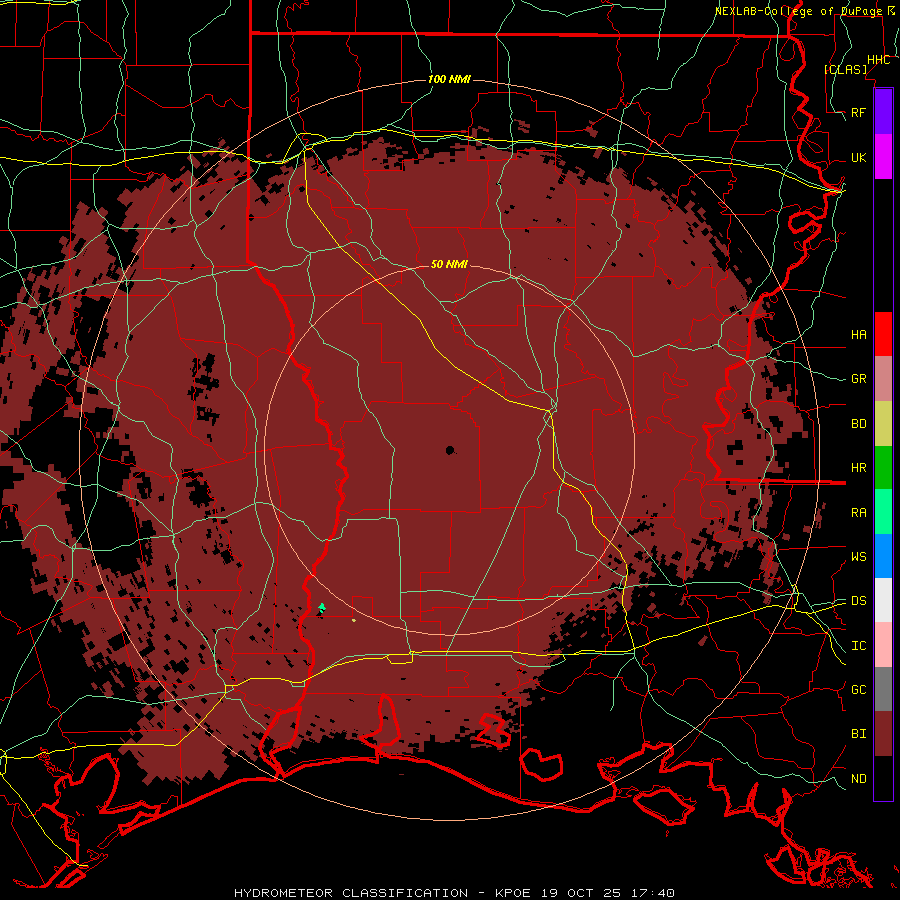The width and height of the screenshot is (900, 900).
Task: Click the black radar site dot at center
Action: pos(450,450)
